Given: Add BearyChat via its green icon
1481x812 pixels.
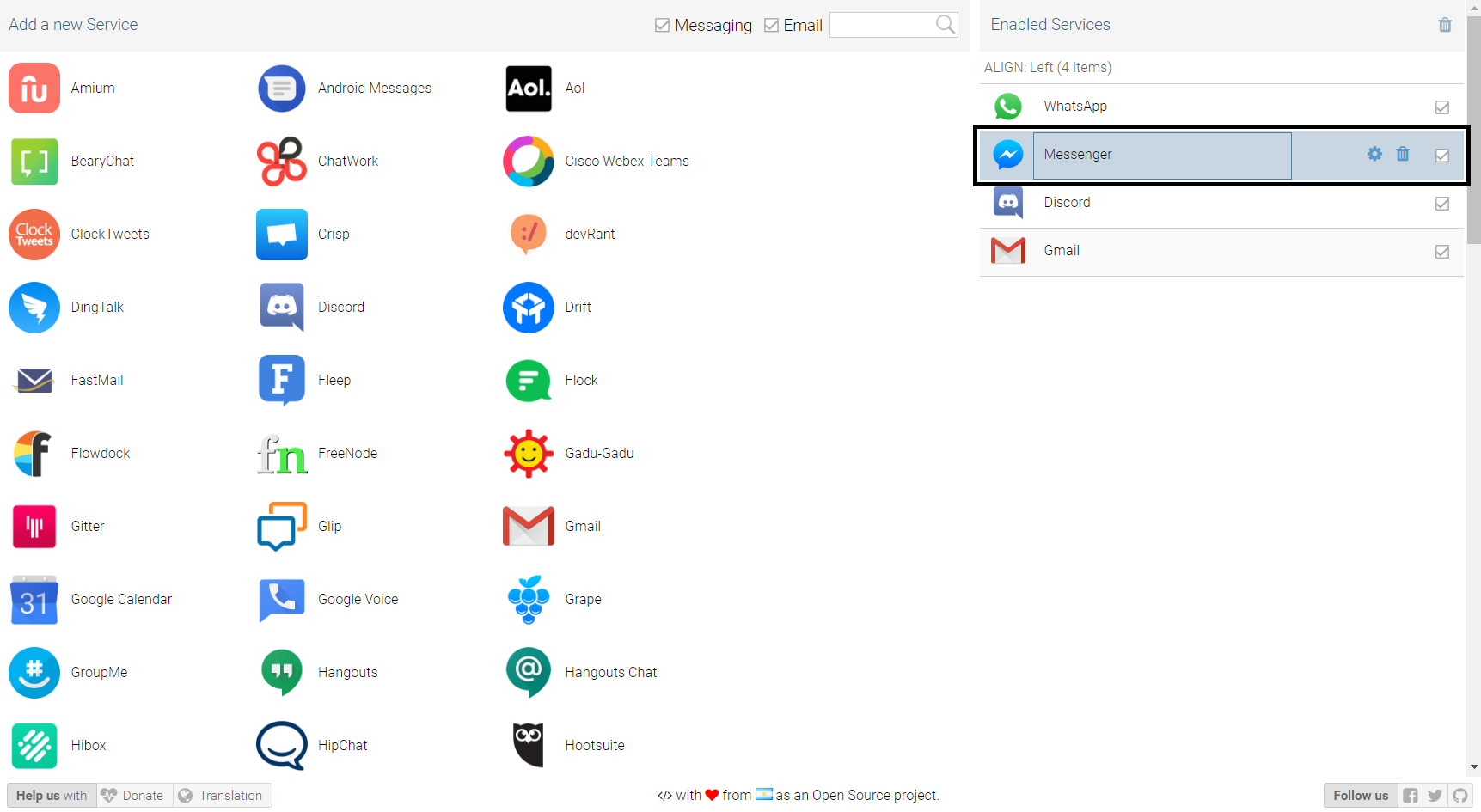Looking at the screenshot, I should (34, 161).
